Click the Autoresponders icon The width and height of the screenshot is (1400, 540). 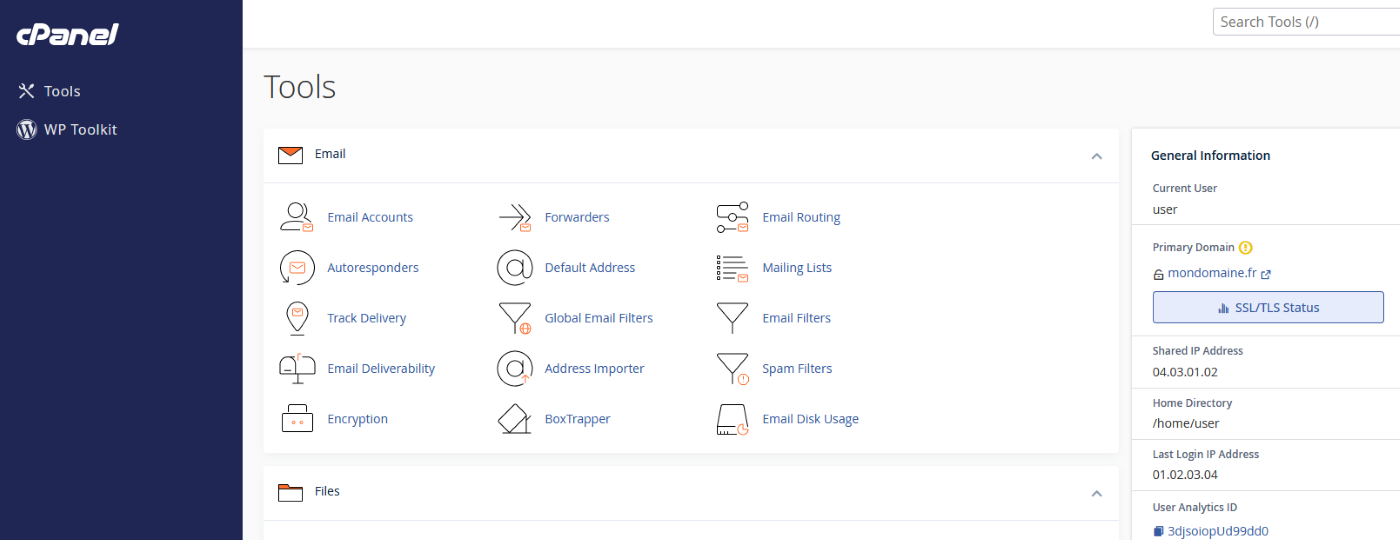(x=297, y=268)
